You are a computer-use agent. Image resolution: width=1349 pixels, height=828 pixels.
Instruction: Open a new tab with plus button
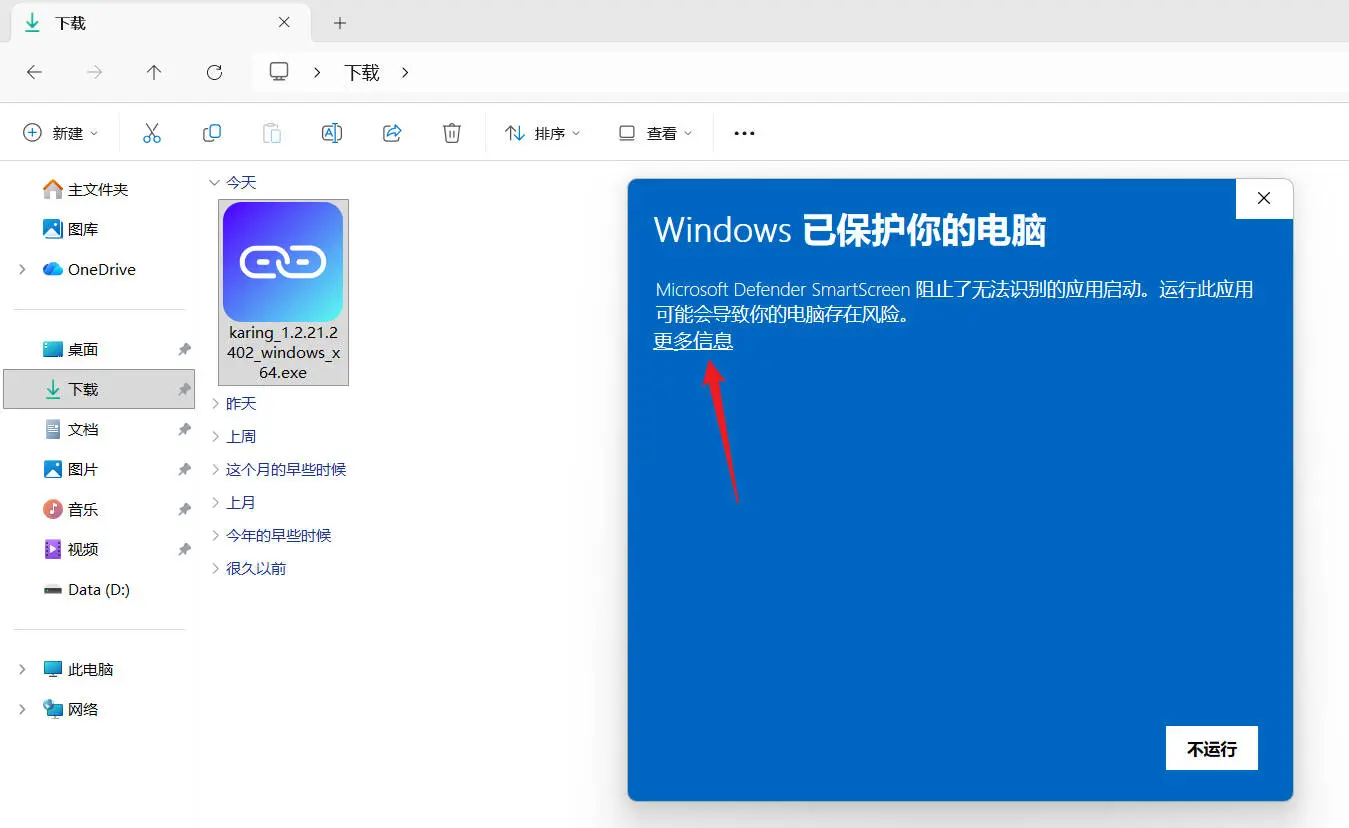pos(340,22)
